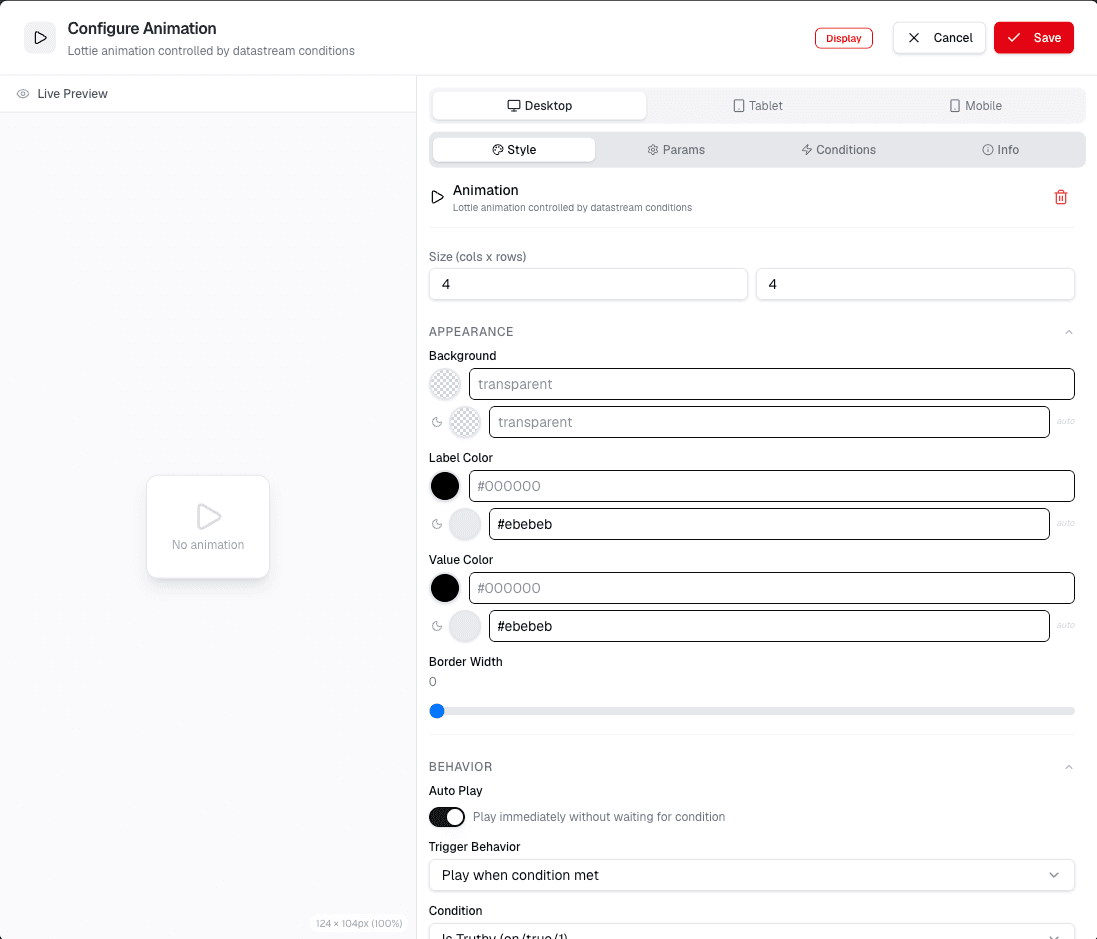
Task: Click the Border Width slider handle
Action: point(437,711)
